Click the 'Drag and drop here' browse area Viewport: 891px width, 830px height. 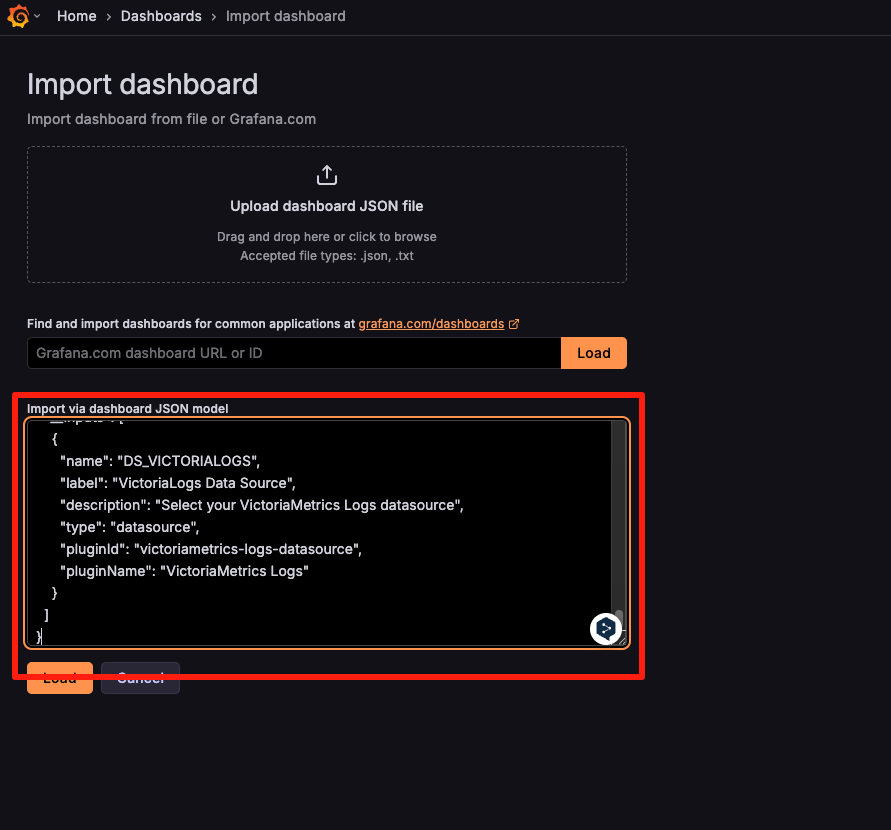[x=326, y=236]
